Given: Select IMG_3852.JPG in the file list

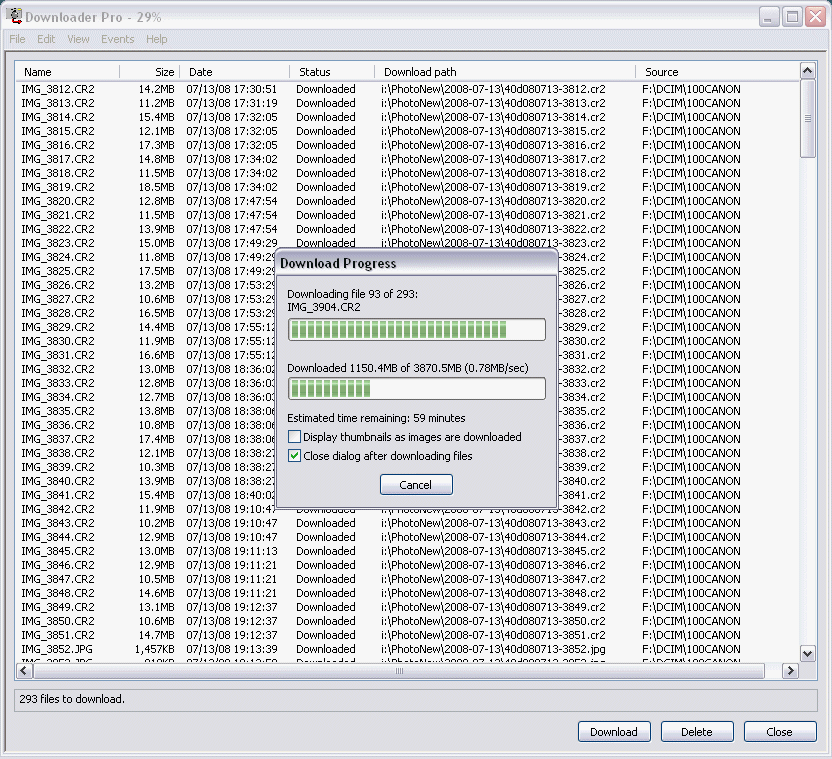Looking at the screenshot, I should (58, 649).
